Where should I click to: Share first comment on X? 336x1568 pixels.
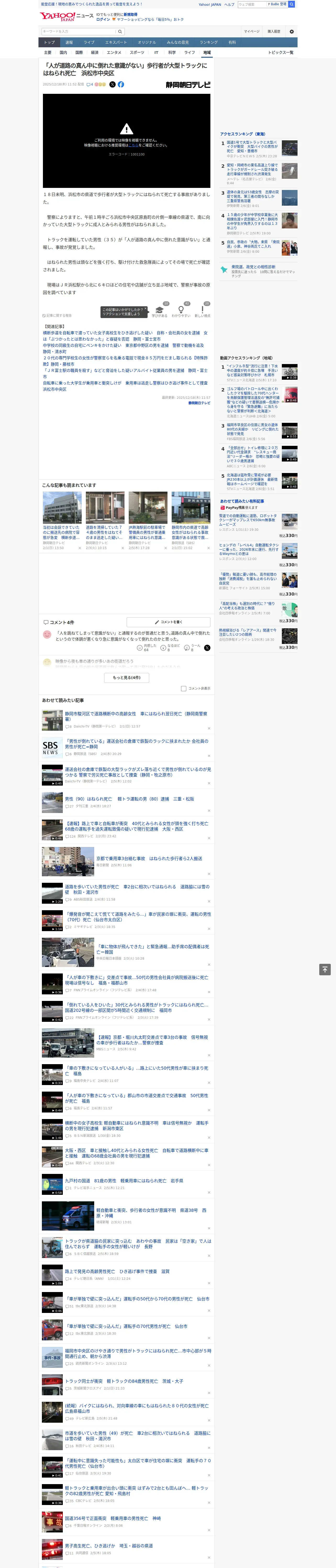click(x=207, y=648)
